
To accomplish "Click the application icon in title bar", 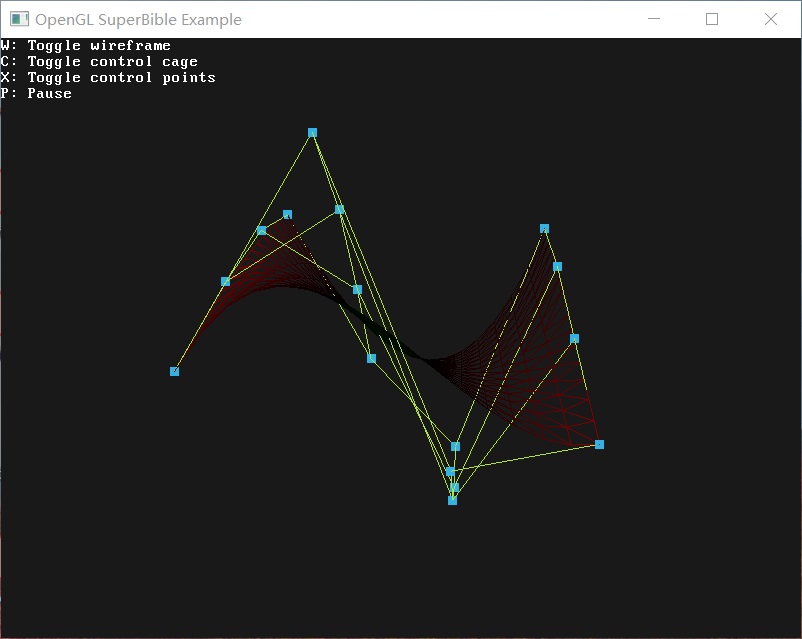I will [x=19, y=19].
